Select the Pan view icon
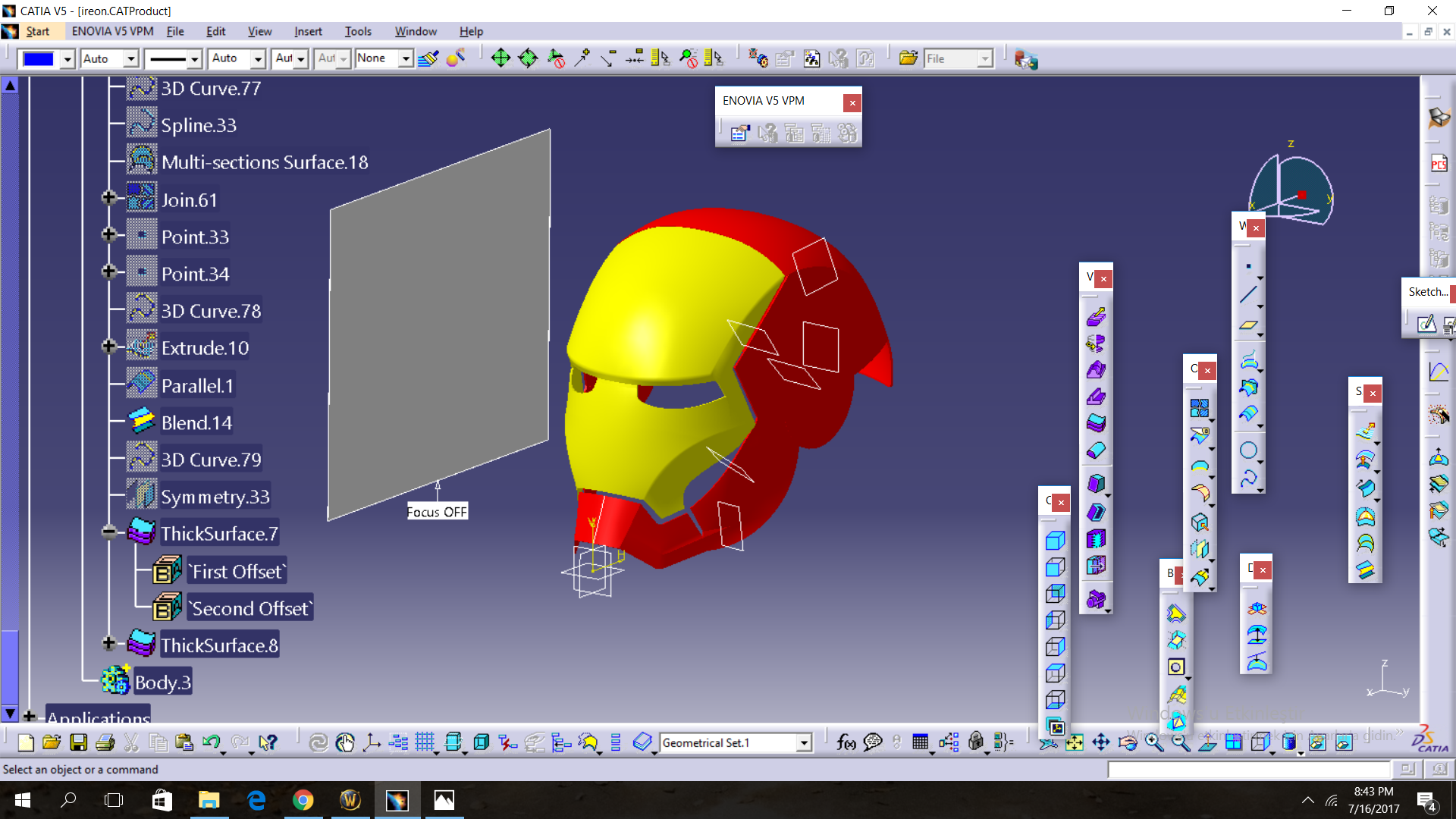This screenshot has height=819, width=1456. 1101,742
